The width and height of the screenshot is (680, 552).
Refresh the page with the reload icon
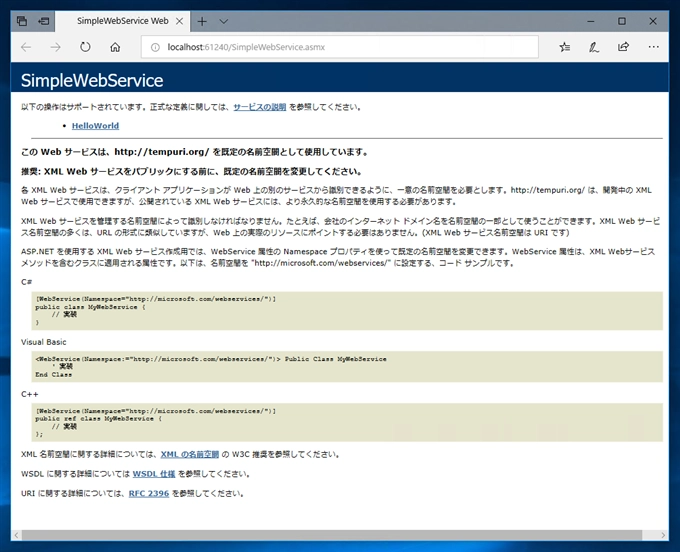(85, 47)
